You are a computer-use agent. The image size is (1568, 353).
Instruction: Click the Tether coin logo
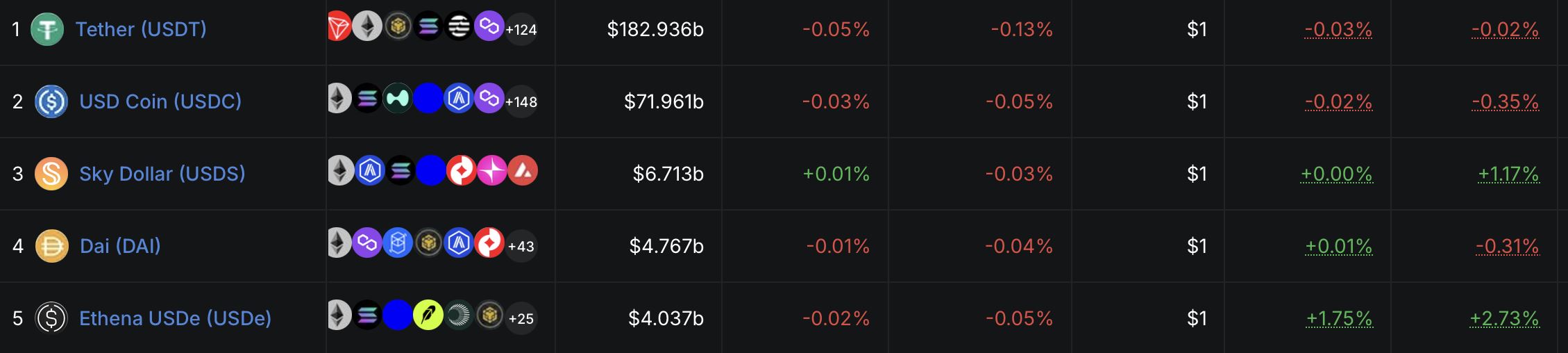[x=47, y=29]
